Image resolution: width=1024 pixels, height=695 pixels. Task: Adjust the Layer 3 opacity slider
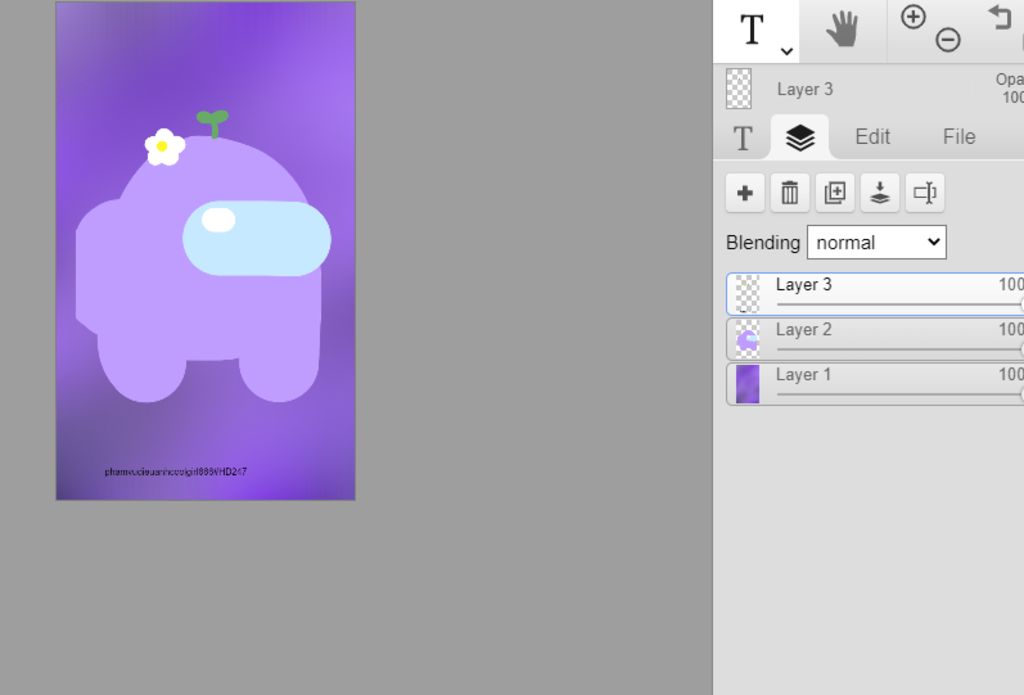(x=900, y=304)
